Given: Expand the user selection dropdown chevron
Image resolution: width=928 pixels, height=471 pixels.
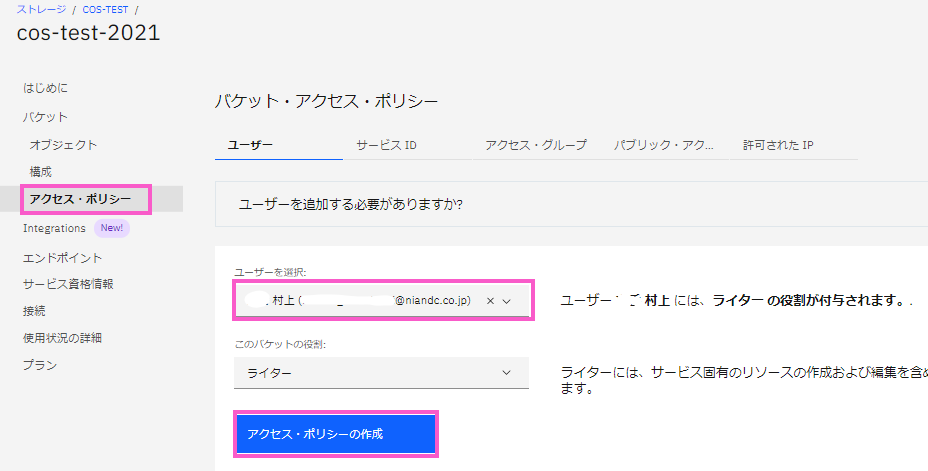Looking at the screenshot, I should tap(507, 300).
